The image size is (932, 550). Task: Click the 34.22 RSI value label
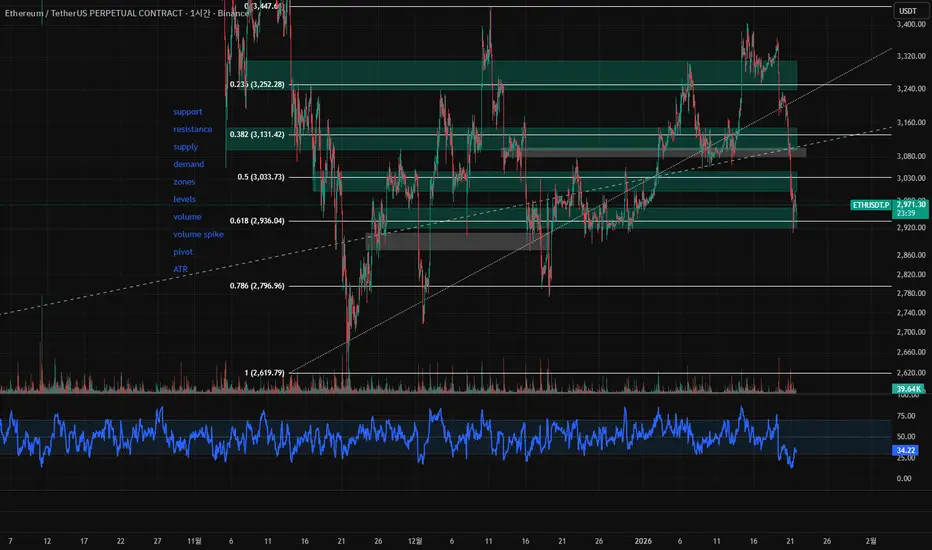906,450
